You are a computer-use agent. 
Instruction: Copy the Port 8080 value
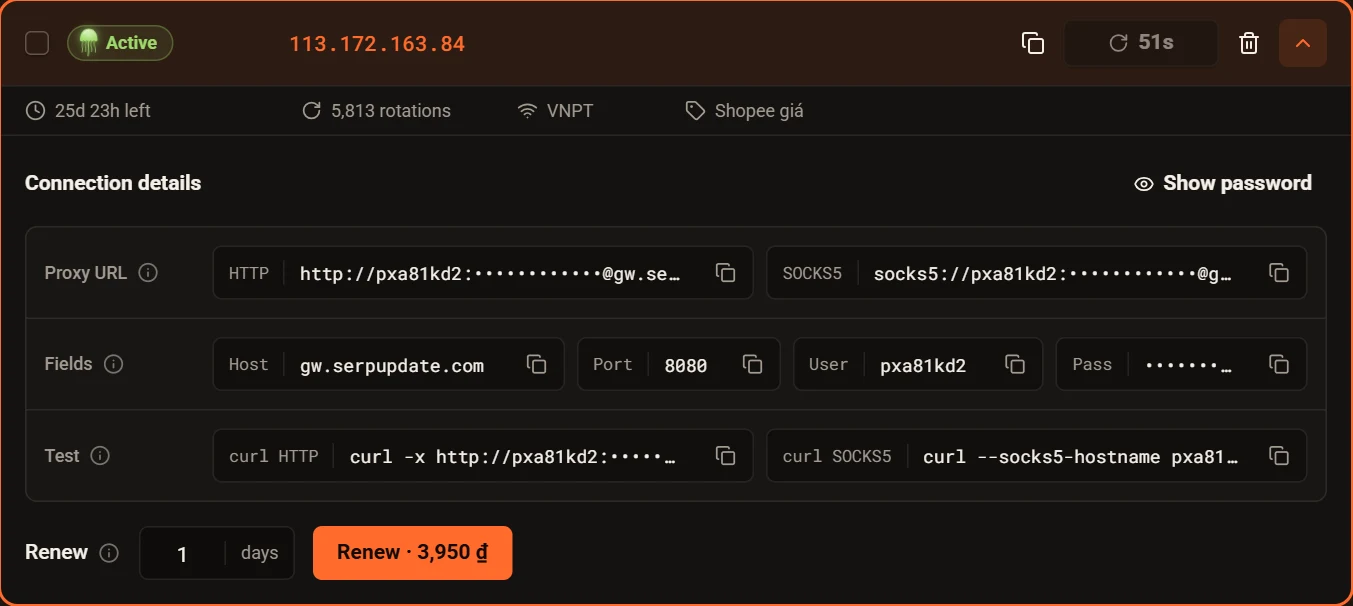pos(753,364)
